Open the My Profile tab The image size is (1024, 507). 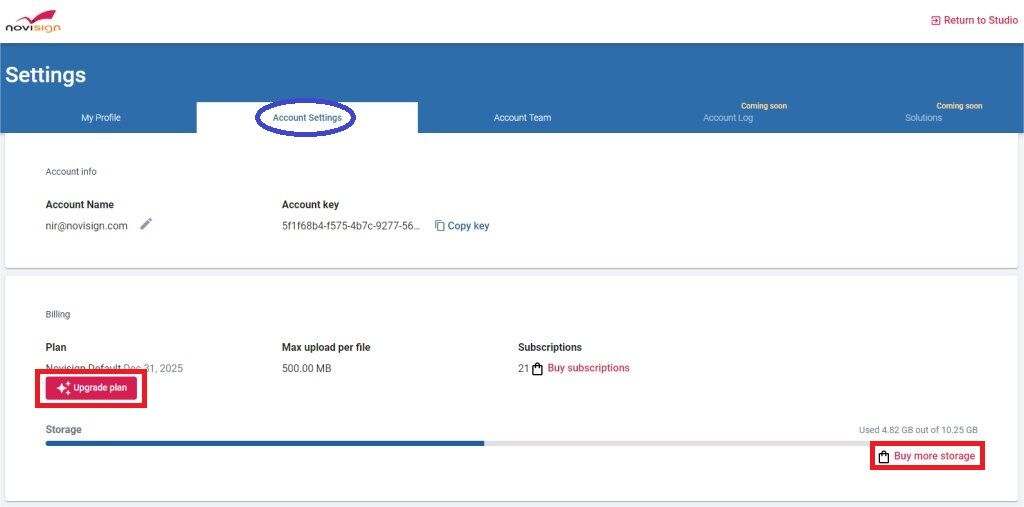click(100, 118)
